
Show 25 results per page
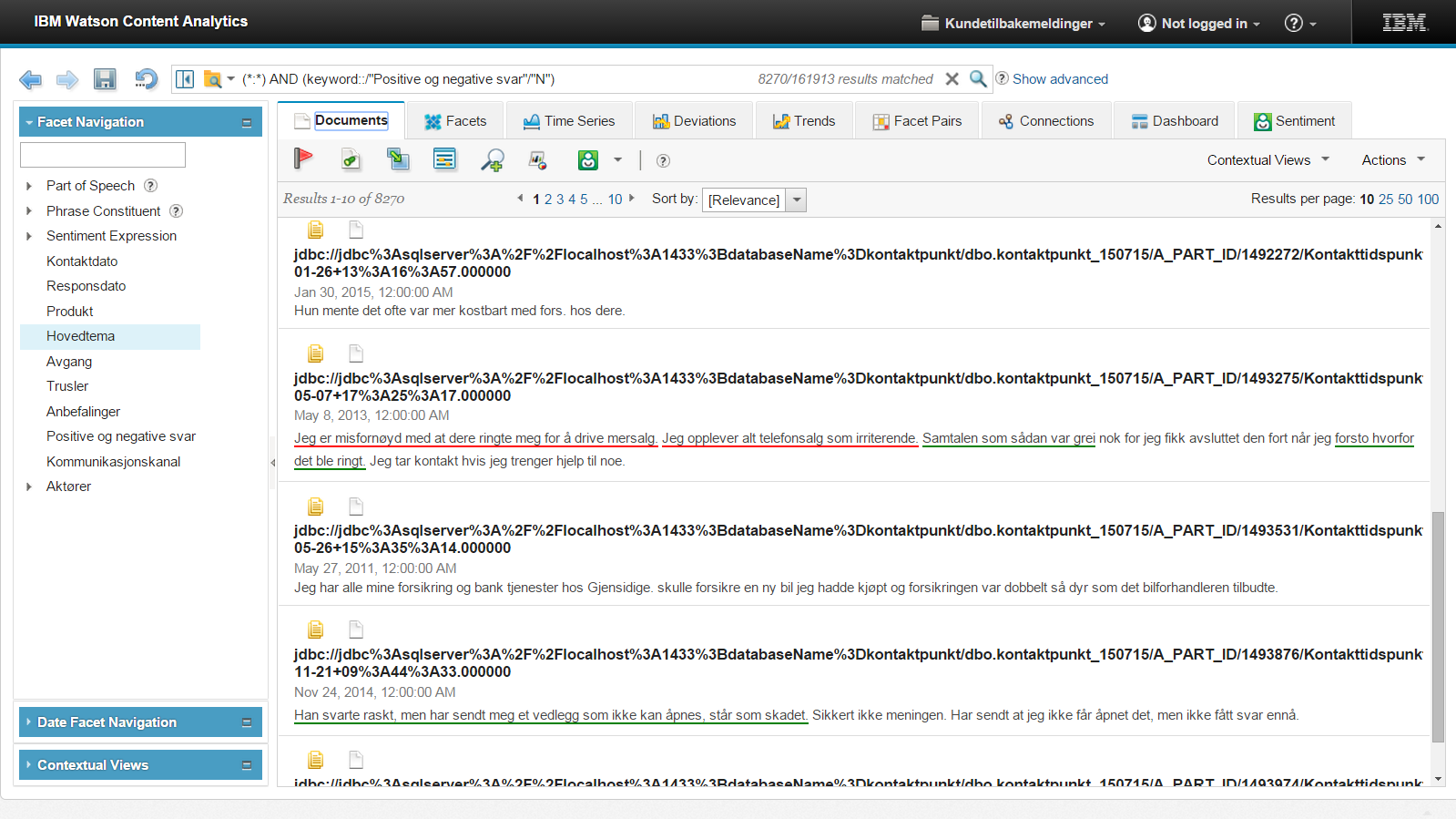coord(1386,200)
